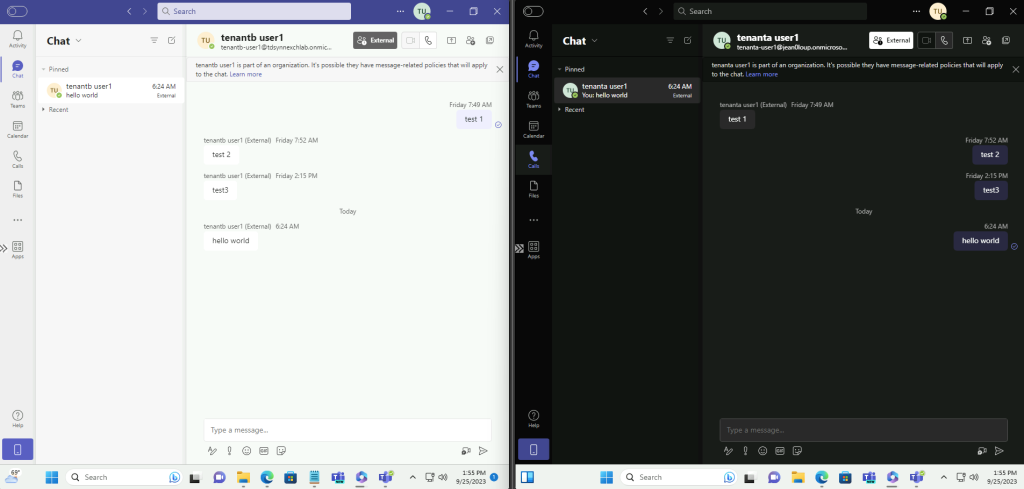Open Learn more link in dark-theme banner
The width and height of the screenshot is (1024, 489).
coord(761,74)
